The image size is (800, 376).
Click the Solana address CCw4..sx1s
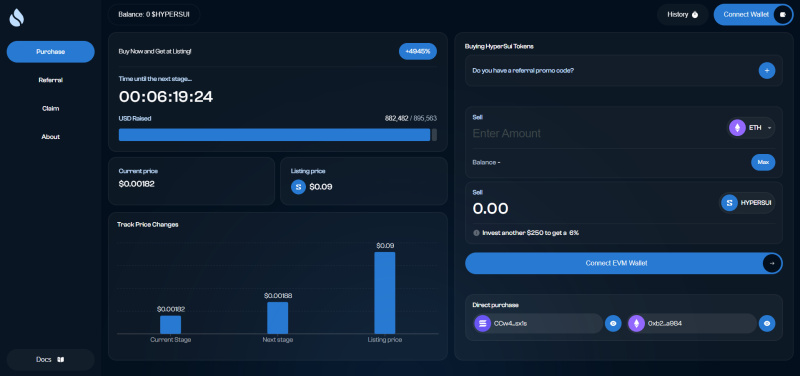click(x=510, y=323)
